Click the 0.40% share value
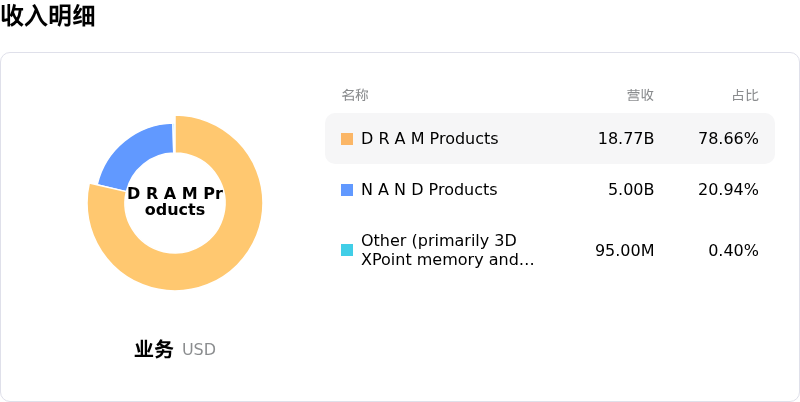Screen dimensions: 800x402 pos(733,250)
